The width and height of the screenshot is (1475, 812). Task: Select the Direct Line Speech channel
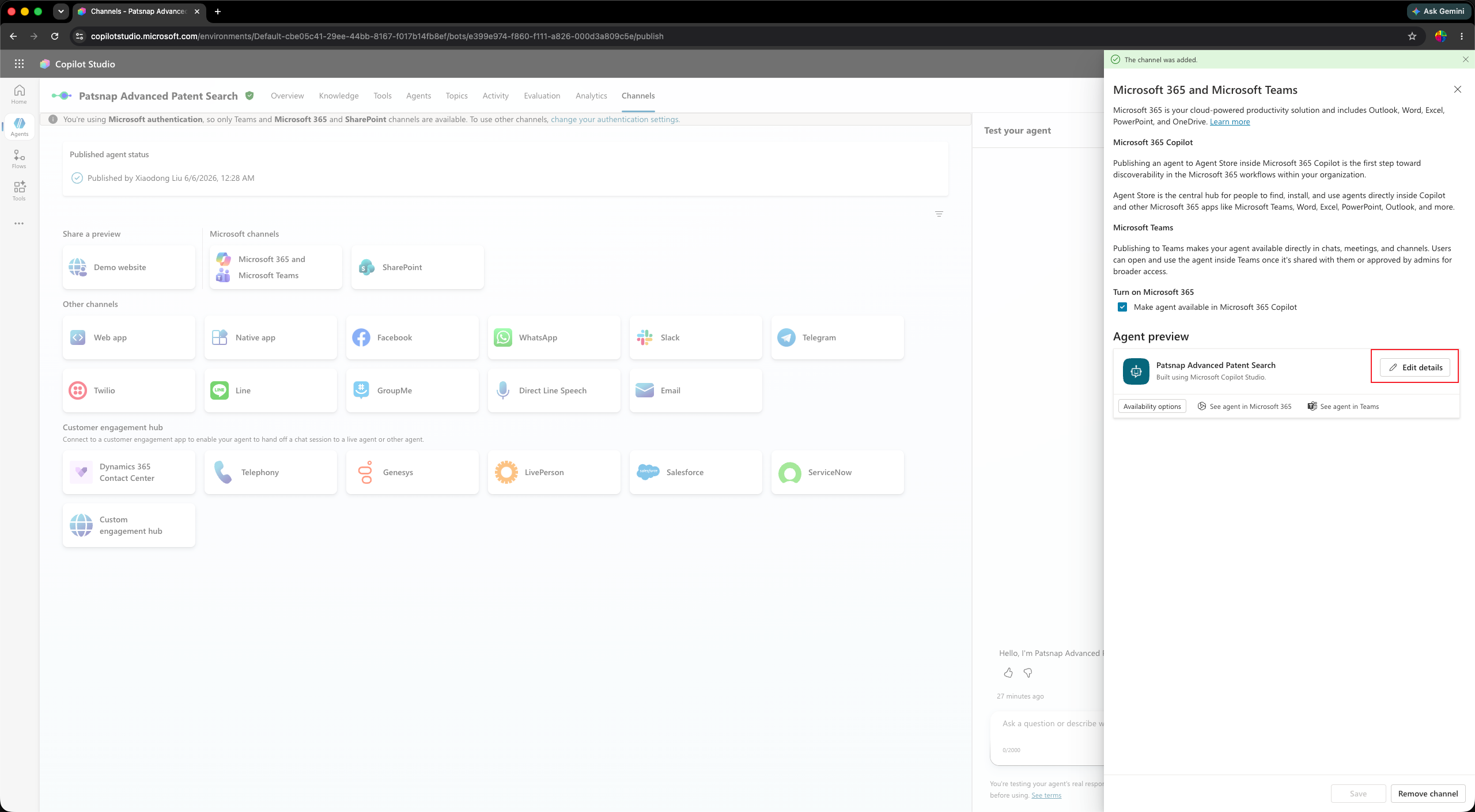554,390
